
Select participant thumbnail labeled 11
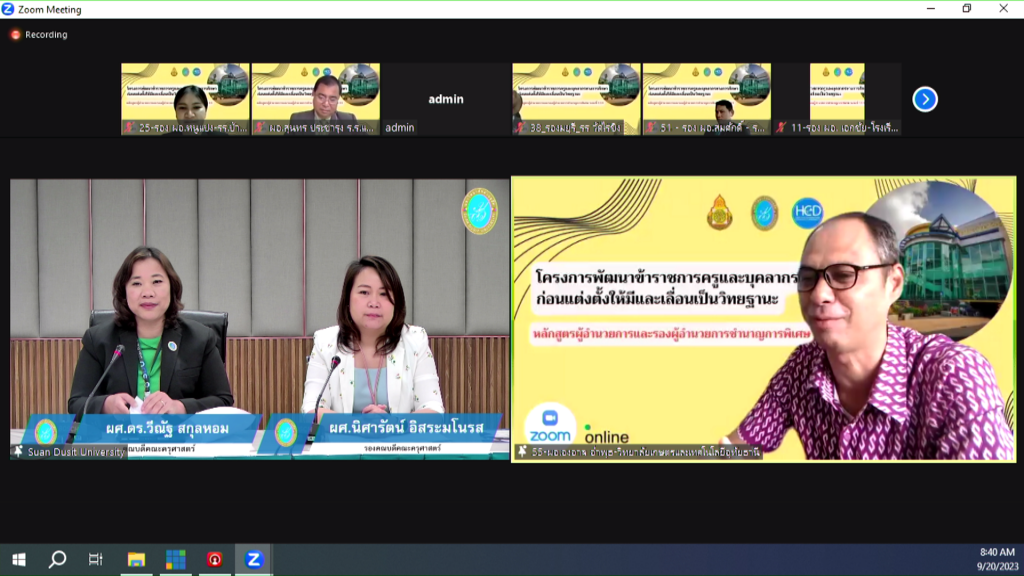pos(837,99)
